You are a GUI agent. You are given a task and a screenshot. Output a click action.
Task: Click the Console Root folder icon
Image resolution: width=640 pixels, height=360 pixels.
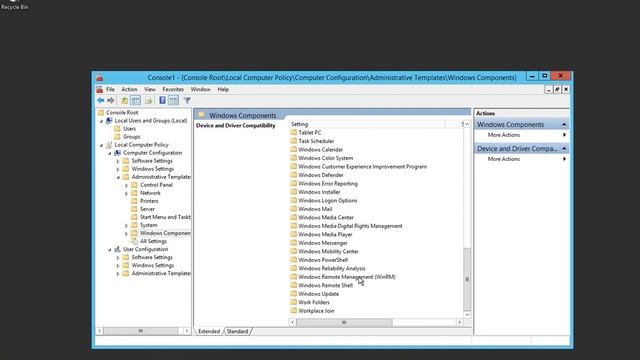coord(101,112)
